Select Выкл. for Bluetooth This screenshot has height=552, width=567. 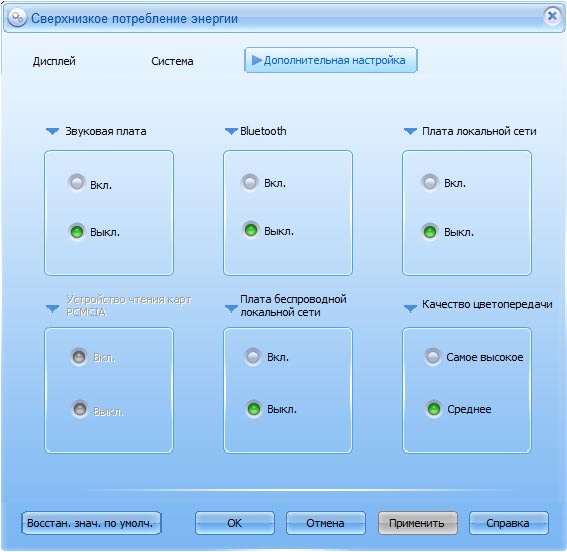point(251,230)
